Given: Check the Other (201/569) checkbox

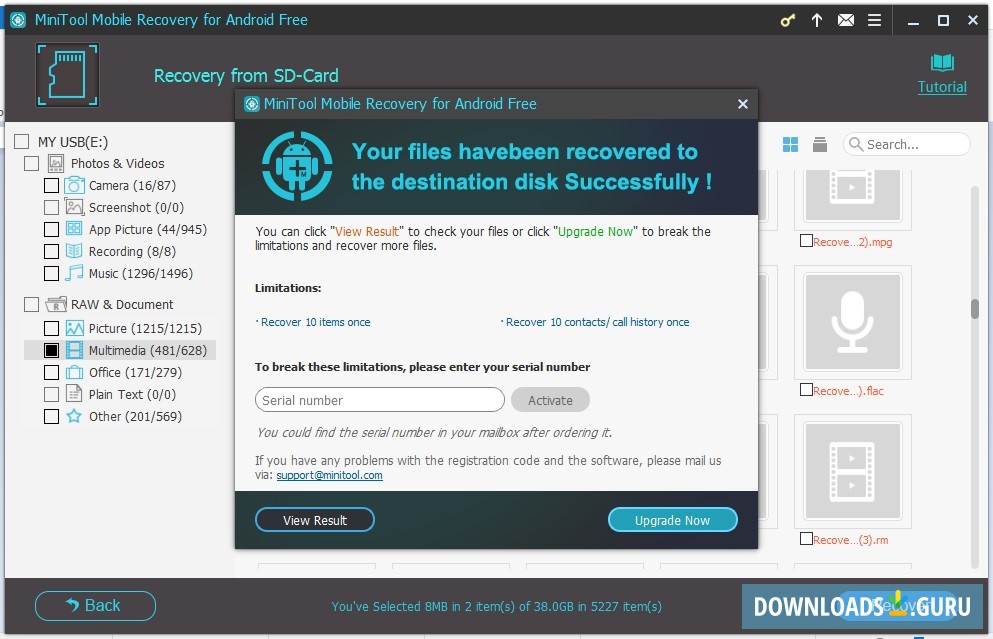Looking at the screenshot, I should (x=51, y=416).
